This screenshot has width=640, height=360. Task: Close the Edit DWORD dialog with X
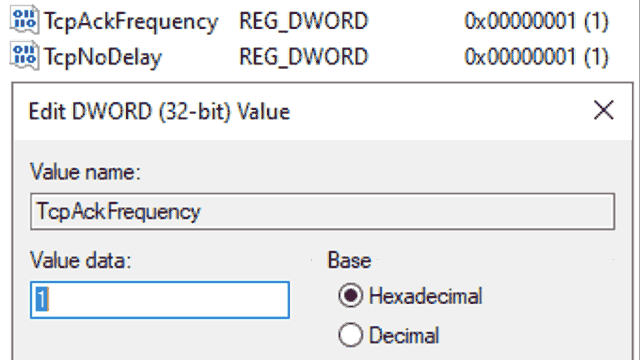coord(604,110)
